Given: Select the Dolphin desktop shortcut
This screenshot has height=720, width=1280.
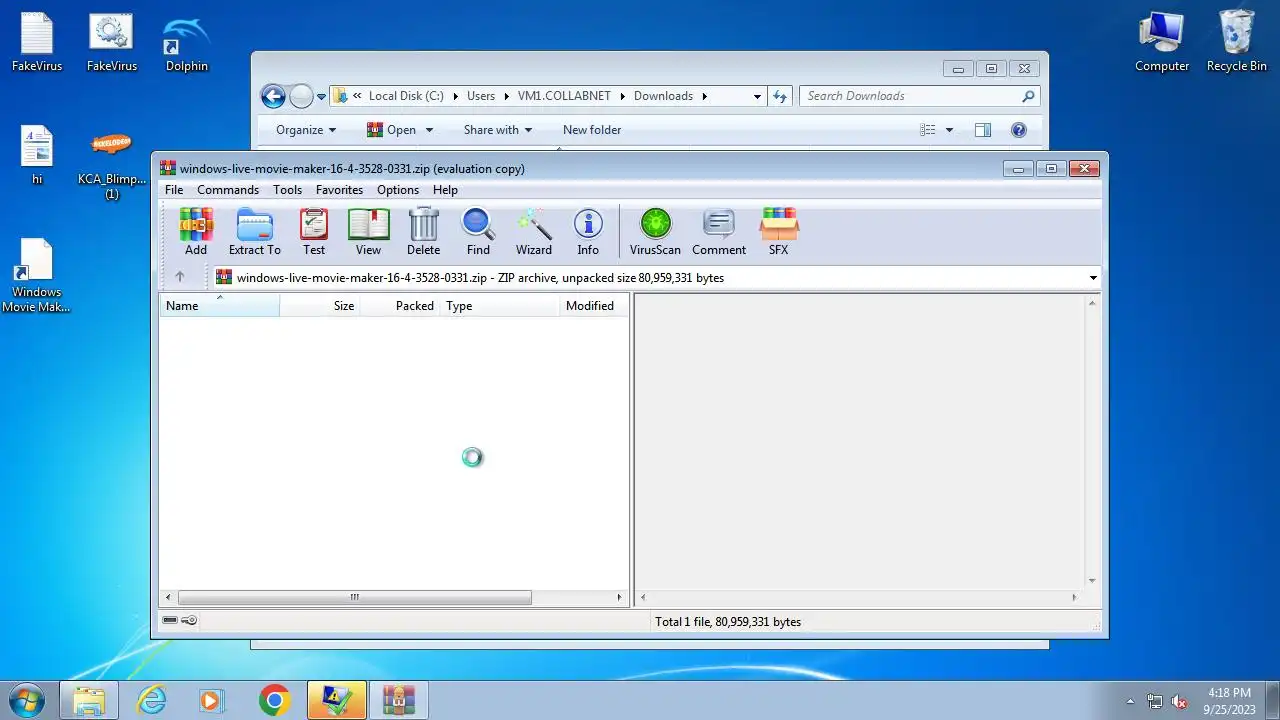Looking at the screenshot, I should tap(187, 43).
